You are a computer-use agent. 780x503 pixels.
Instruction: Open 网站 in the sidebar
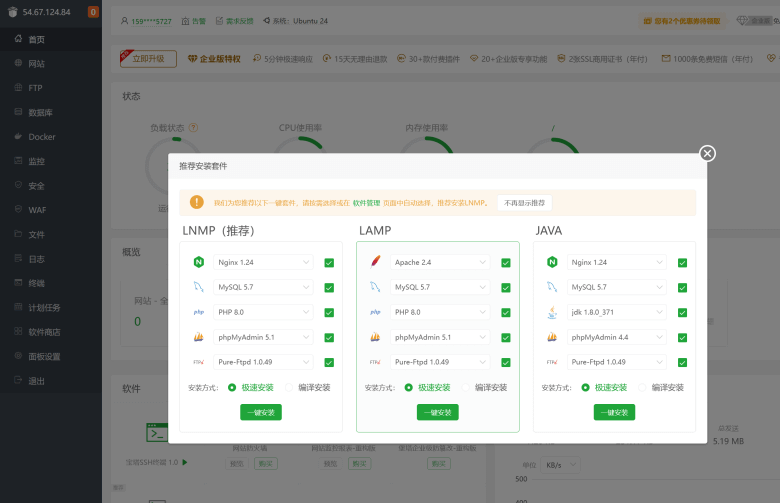pos(51,64)
